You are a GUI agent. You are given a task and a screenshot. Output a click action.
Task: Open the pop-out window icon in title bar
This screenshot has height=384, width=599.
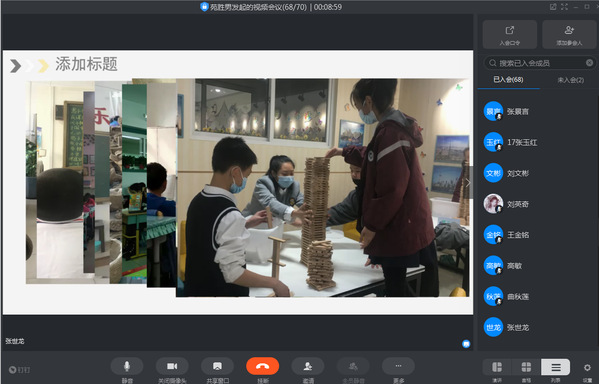point(553,7)
